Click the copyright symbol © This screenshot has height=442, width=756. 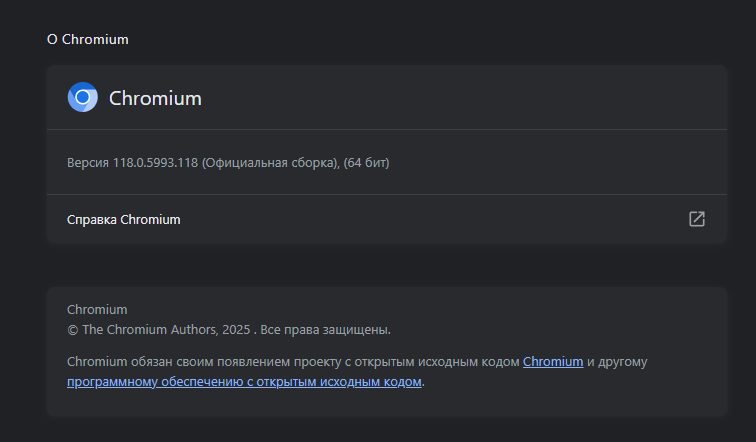72,329
